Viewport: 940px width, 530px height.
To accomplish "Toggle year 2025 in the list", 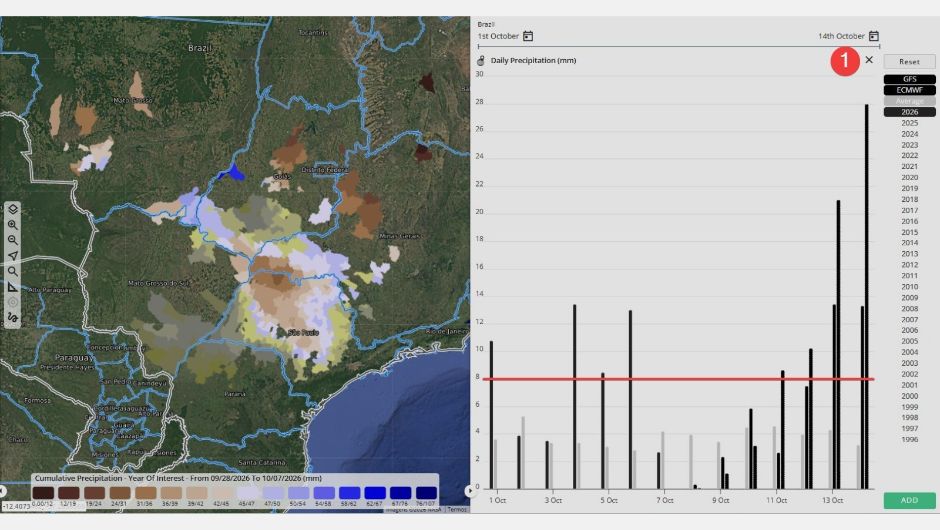I will (909, 123).
